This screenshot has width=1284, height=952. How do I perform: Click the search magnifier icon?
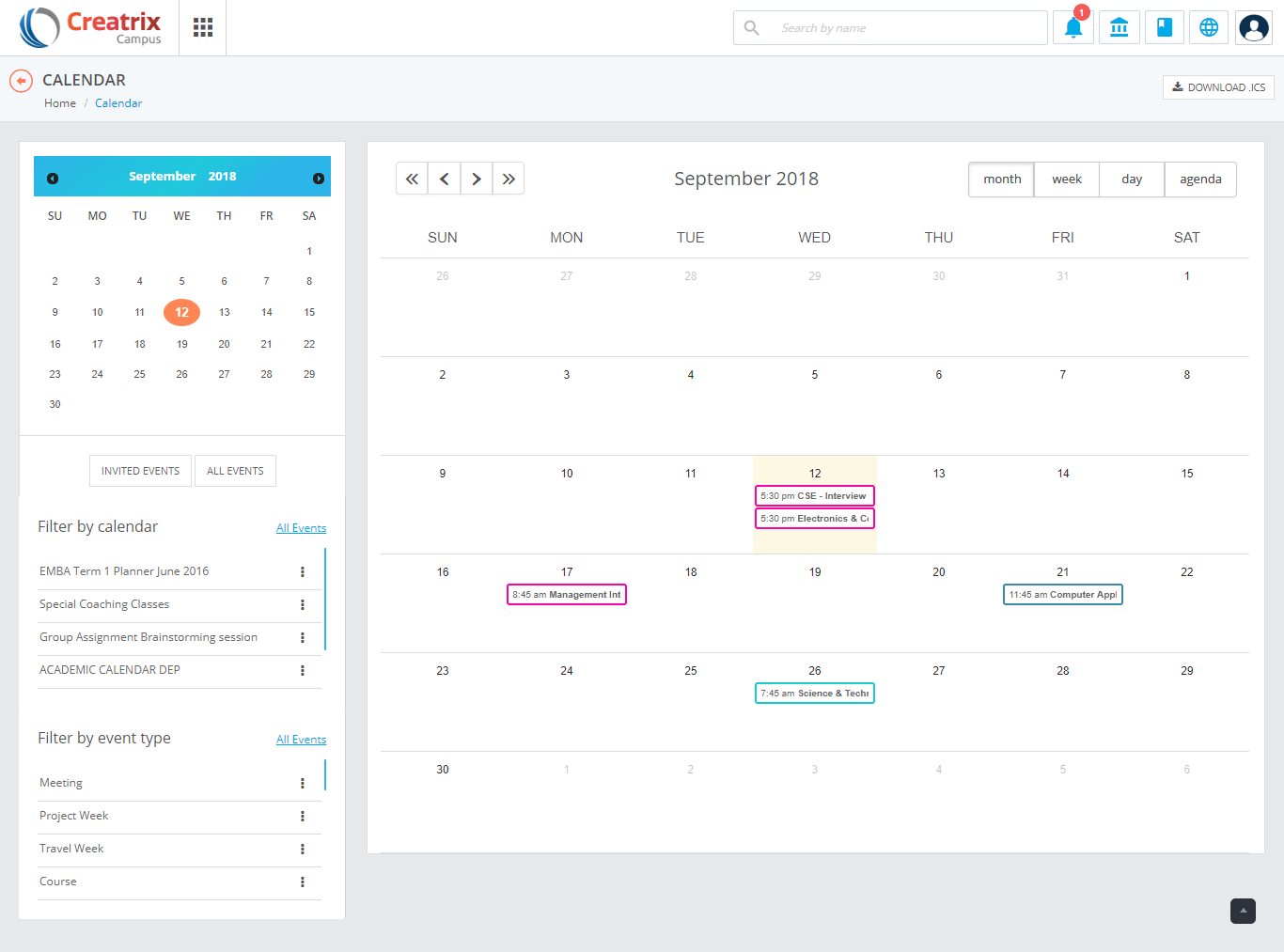coord(752,27)
